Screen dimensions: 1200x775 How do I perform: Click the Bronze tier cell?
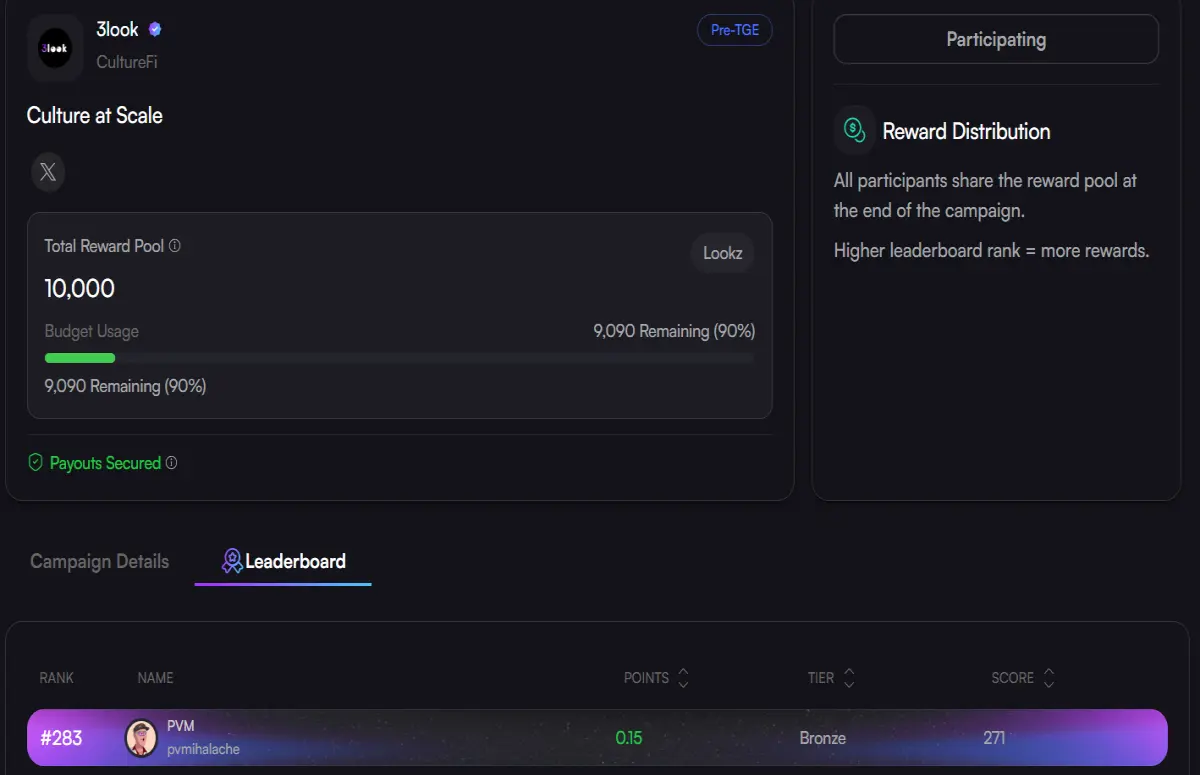(x=823, y=738)
